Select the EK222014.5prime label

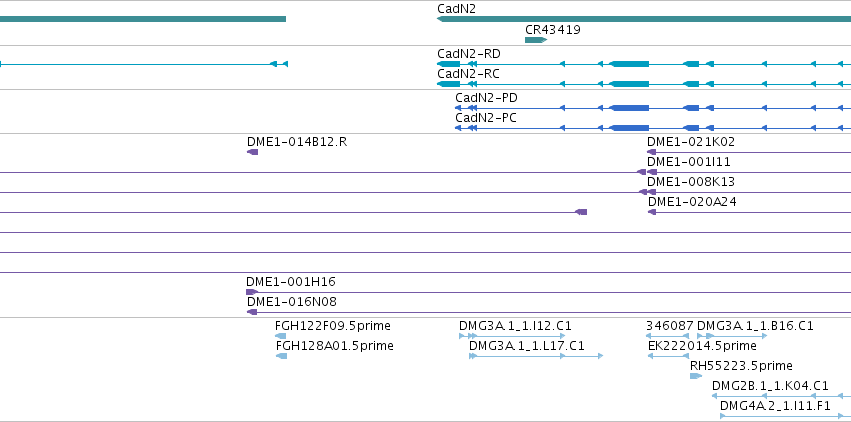click(x=702, y=346)
